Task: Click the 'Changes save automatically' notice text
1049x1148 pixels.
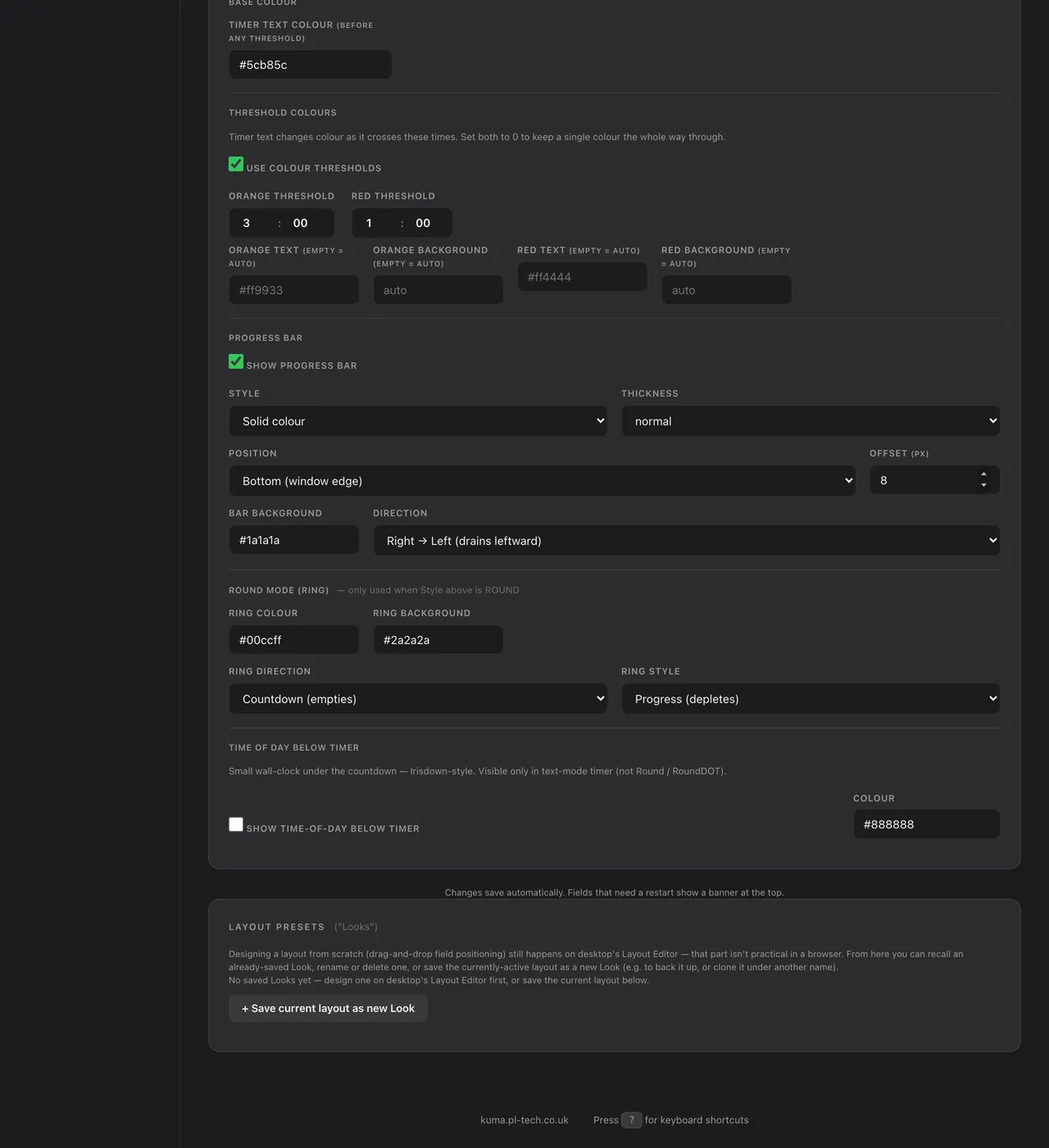Action: (615, 892)
